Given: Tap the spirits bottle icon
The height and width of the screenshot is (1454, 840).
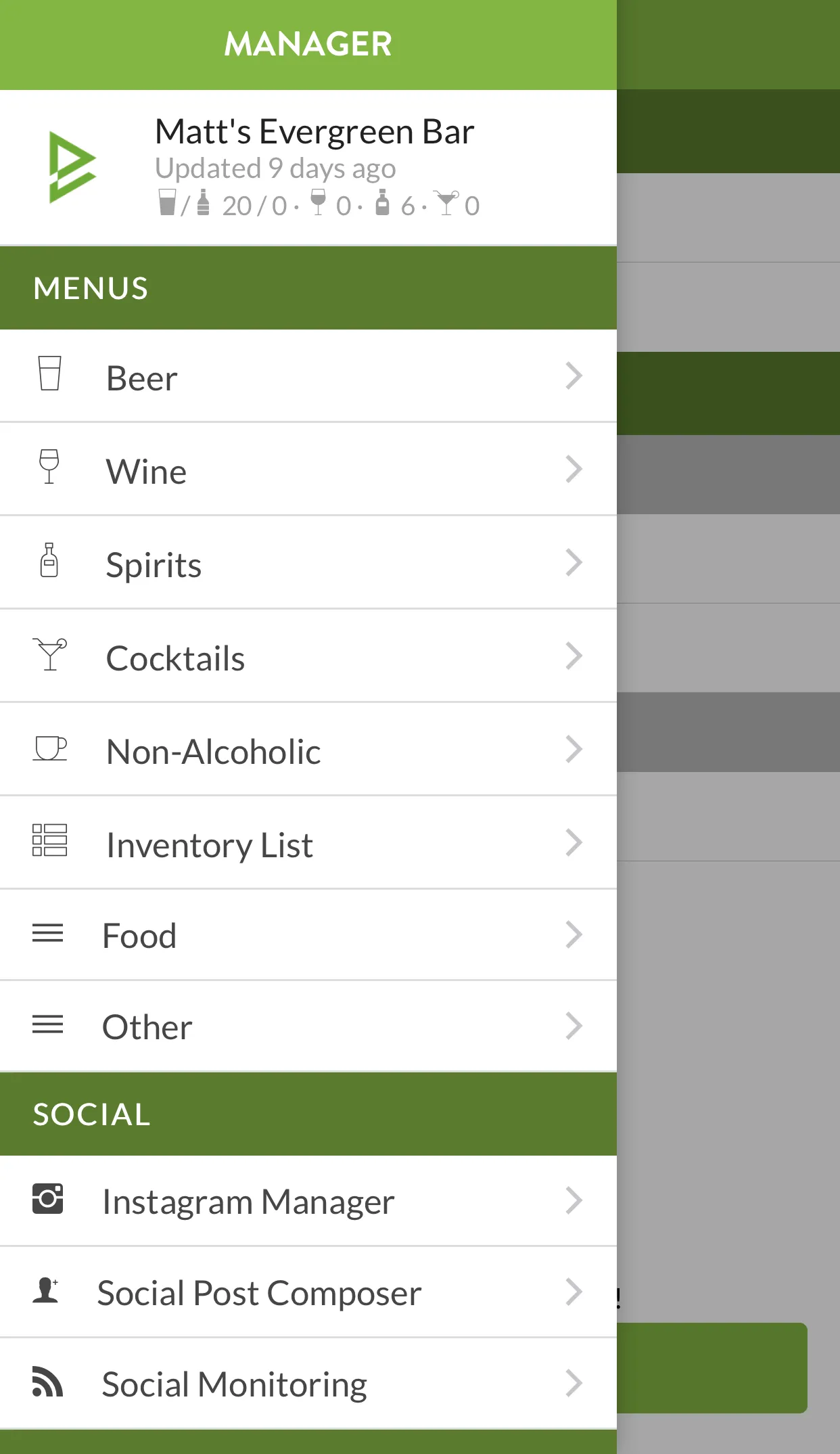Looking at the screenshot, I should coord(49,560).
